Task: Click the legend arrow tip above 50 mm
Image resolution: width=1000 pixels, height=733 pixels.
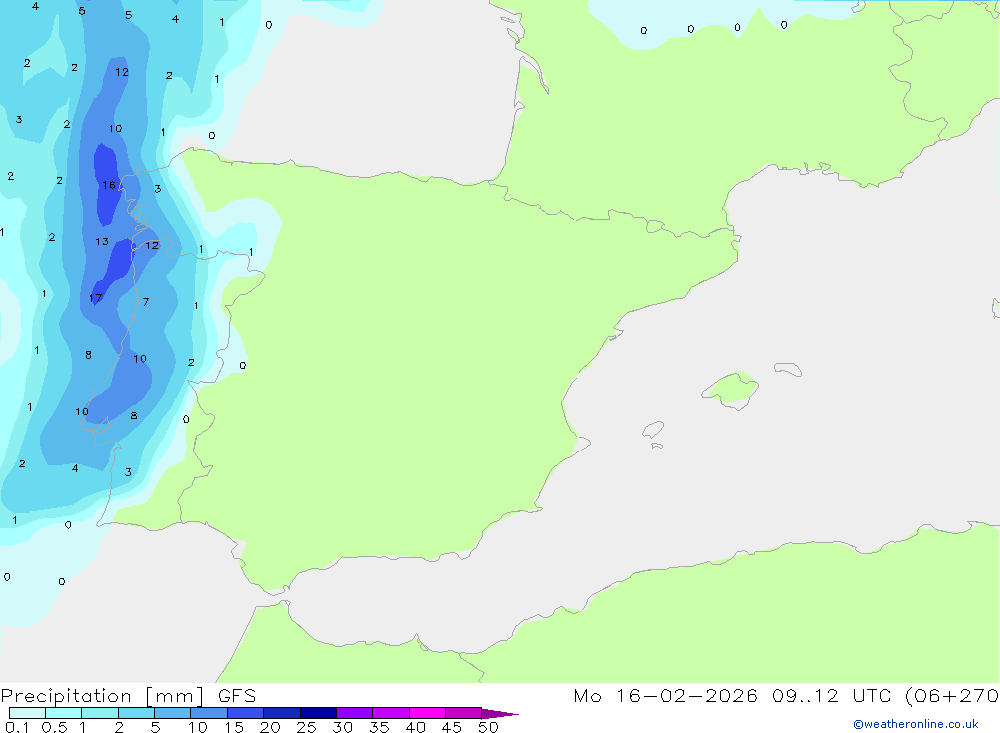Action: pyautogui.click(x=499, y=713)
